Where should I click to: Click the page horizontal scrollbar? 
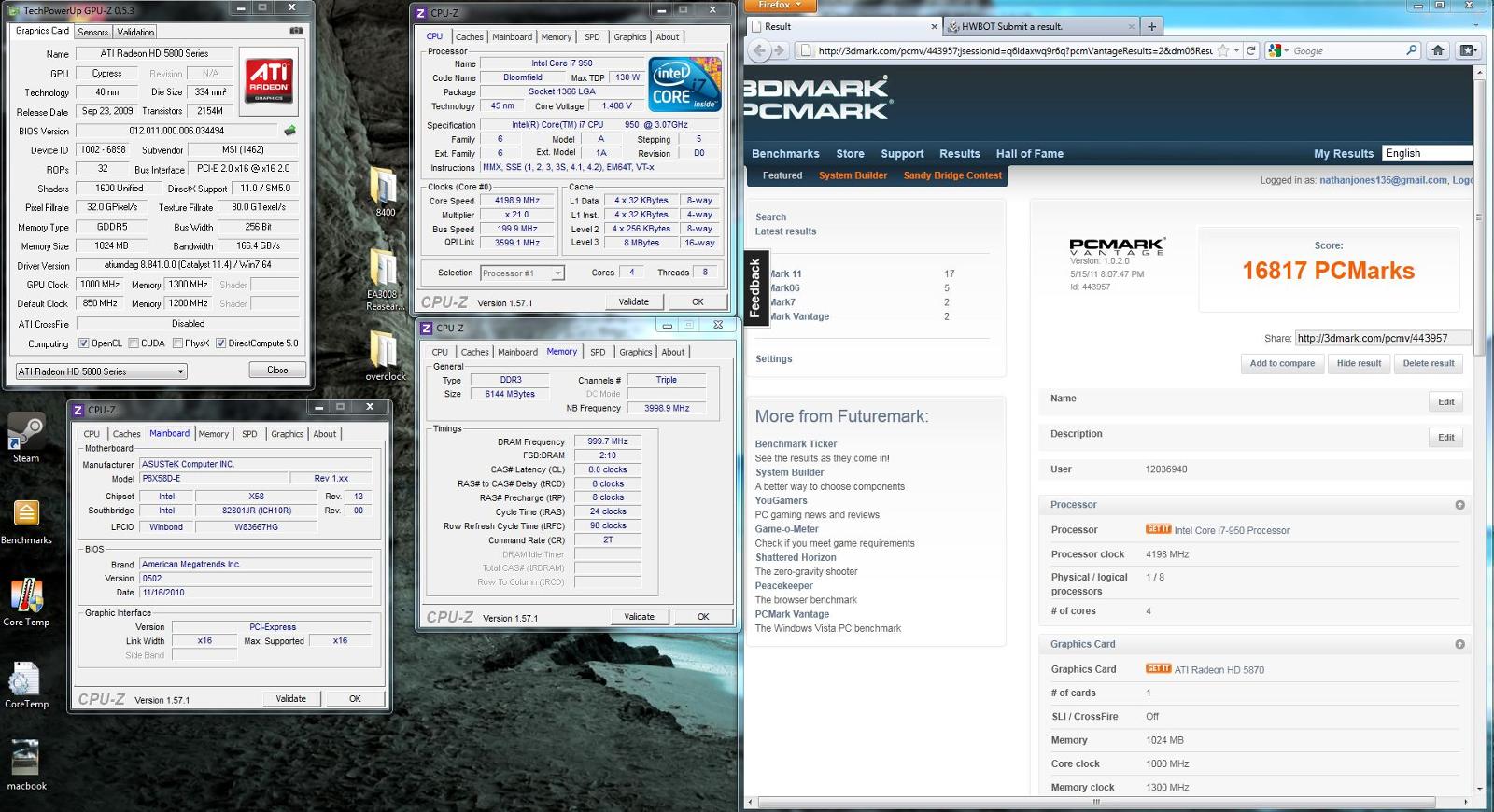(x=1096, y=803)
